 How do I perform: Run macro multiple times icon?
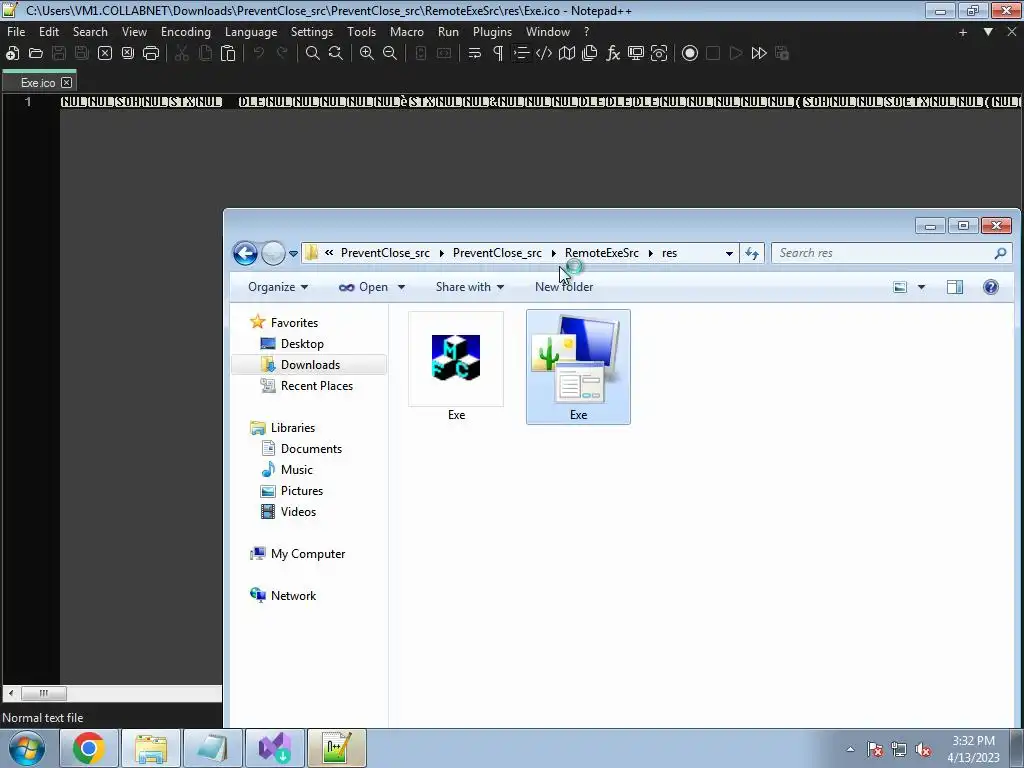tap(759, 54)
